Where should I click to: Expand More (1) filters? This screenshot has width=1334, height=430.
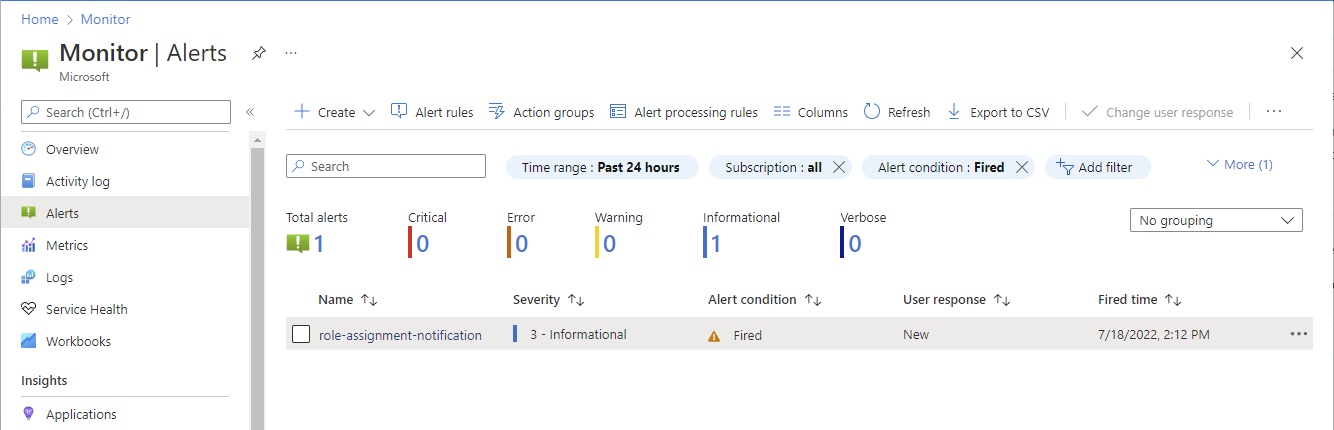pos(1239,164)
